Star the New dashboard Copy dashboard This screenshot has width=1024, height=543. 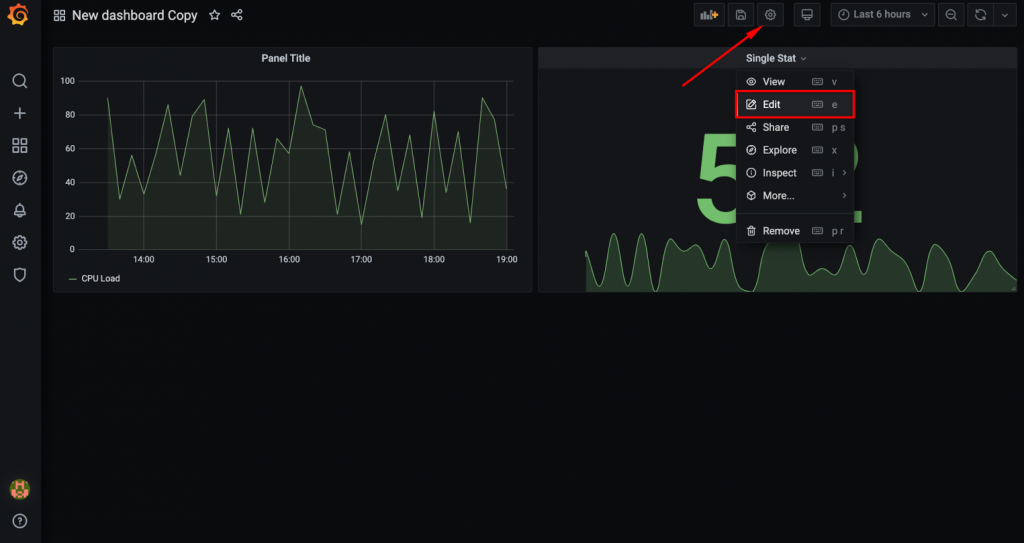point(214,16)
